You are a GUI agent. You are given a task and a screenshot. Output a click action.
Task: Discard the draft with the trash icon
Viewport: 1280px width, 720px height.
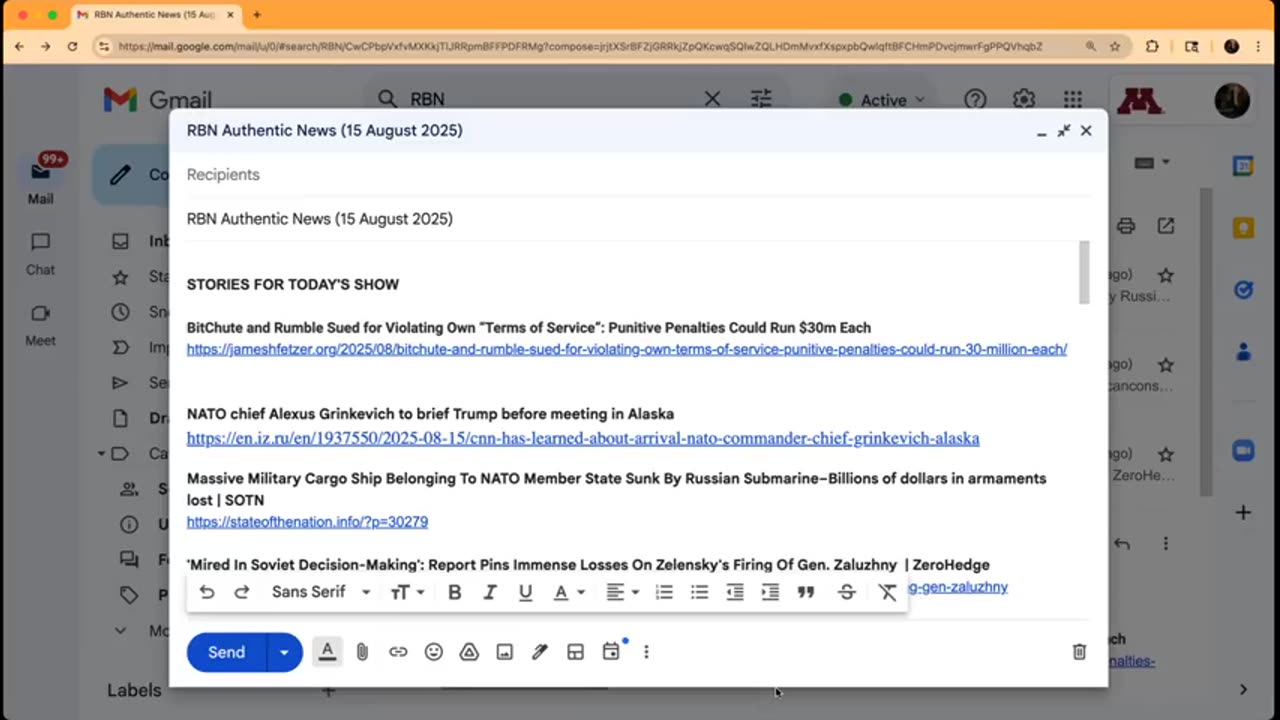point(1079,652)
